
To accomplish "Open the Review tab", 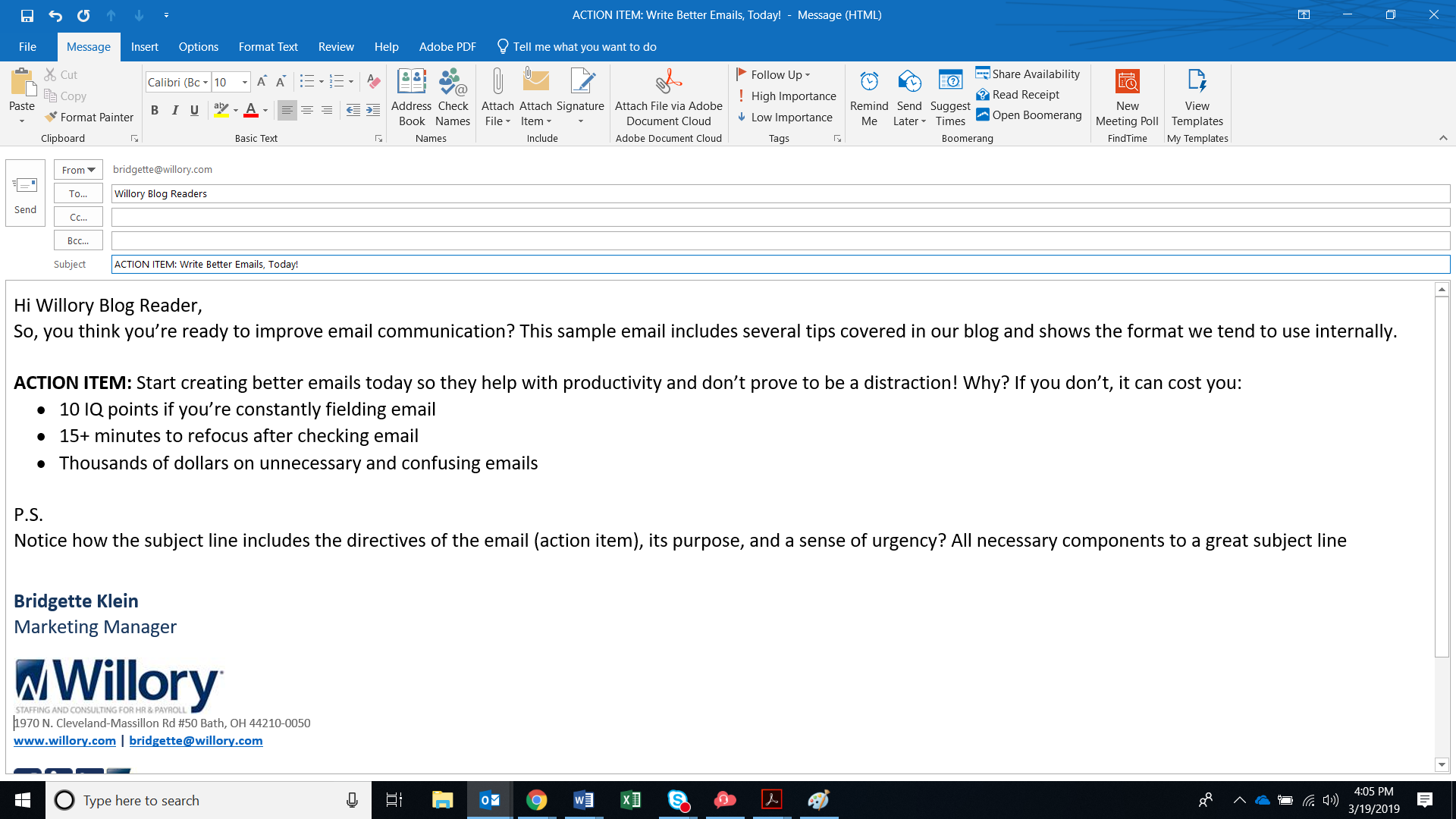I will click(x=336, y=47).
